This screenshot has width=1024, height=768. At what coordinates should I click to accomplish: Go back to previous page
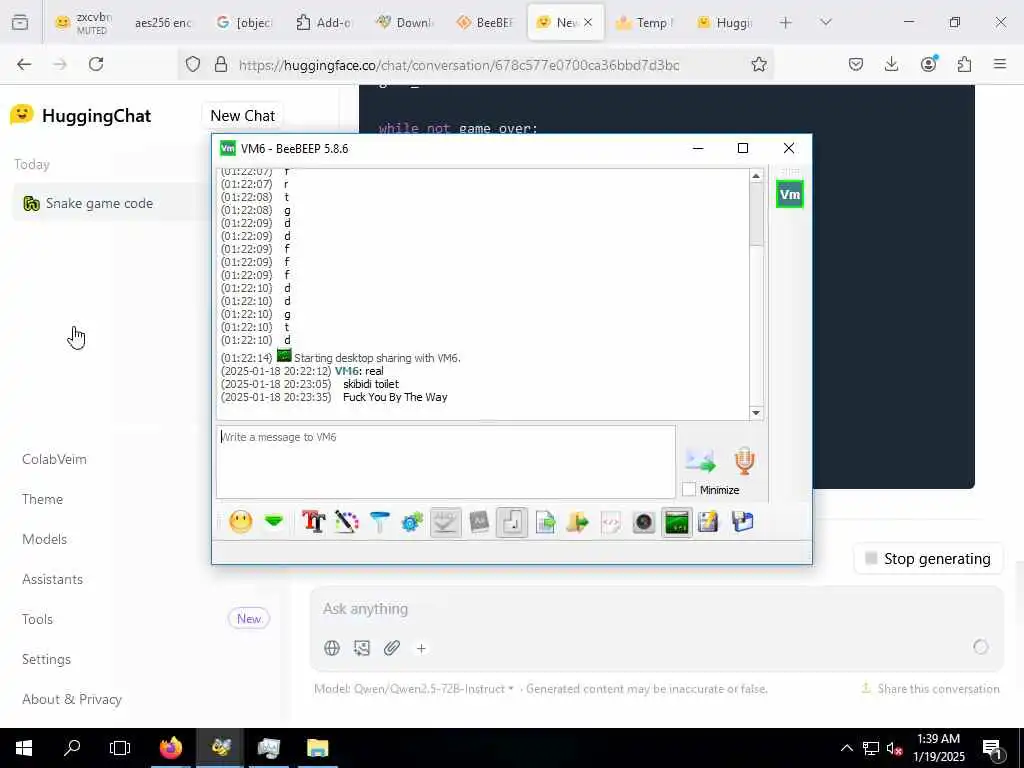click(x=24, y=64)
